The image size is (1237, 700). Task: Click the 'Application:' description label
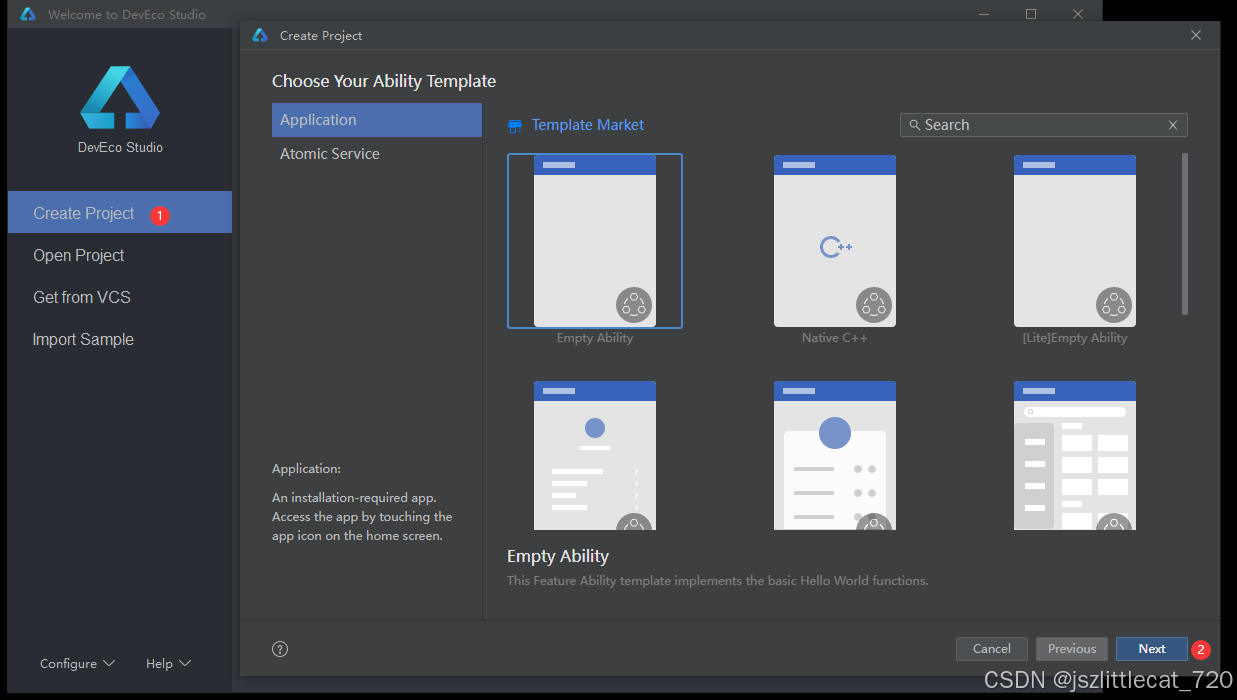(306, 469)
